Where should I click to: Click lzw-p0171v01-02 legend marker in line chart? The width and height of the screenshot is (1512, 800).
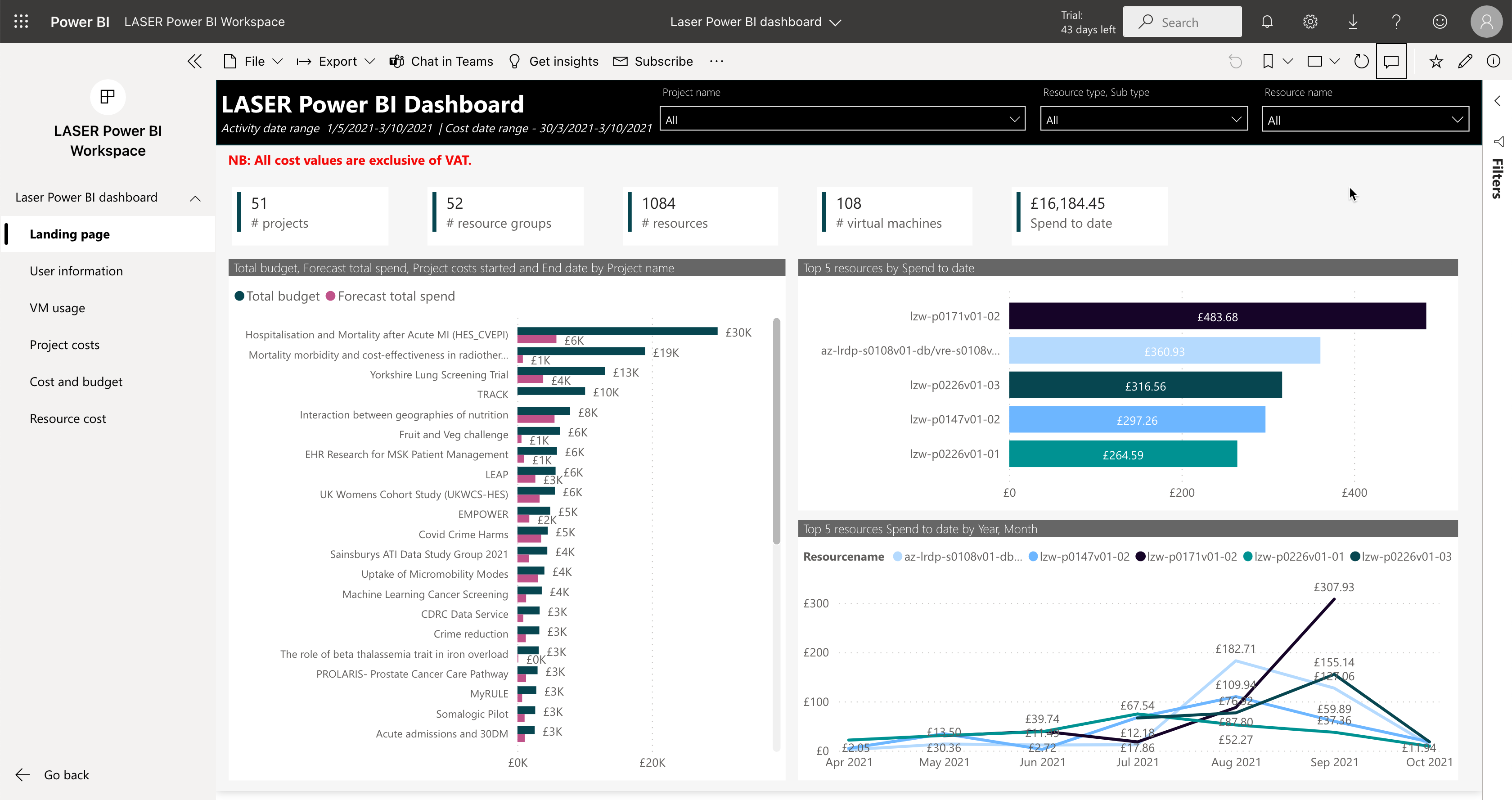[1140, 557]
